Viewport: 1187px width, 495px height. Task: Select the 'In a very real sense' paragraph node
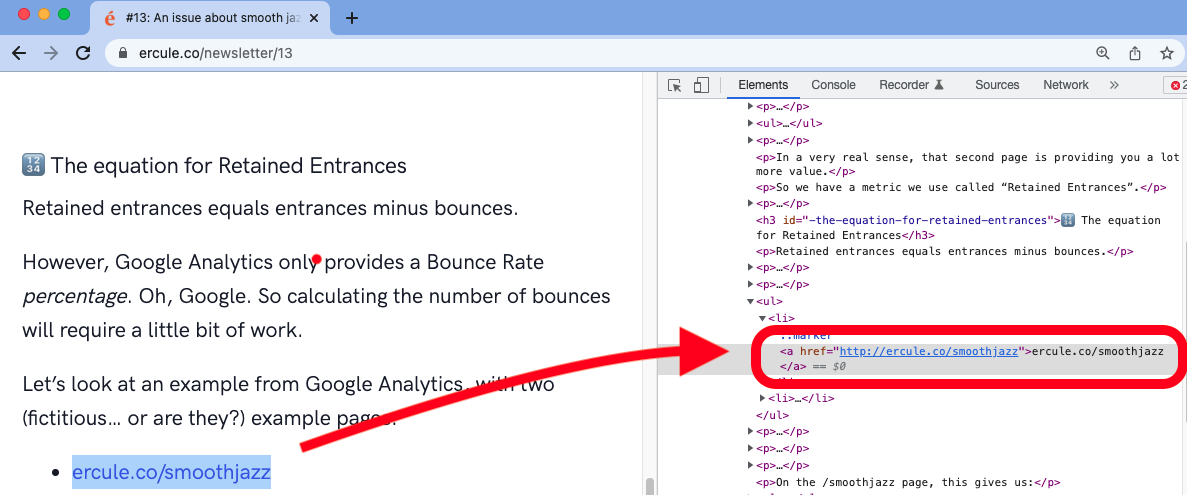(967, 164)
